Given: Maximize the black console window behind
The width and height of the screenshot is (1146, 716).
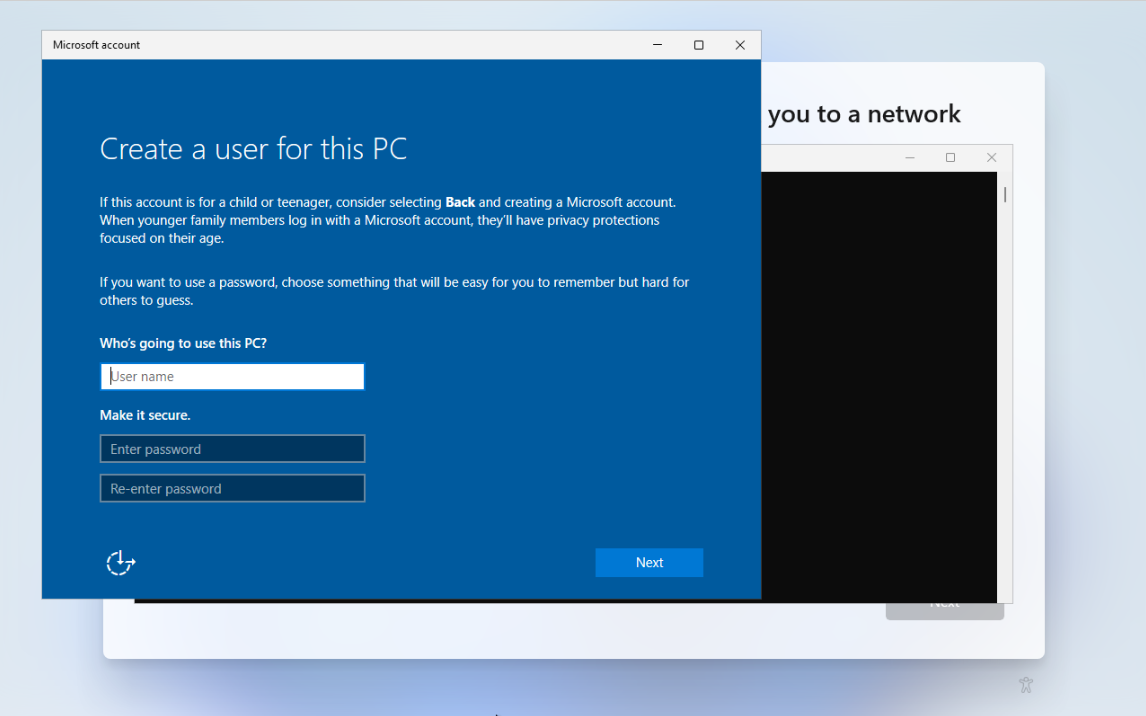Looking at the screenshot, I should tap(950, 158).
